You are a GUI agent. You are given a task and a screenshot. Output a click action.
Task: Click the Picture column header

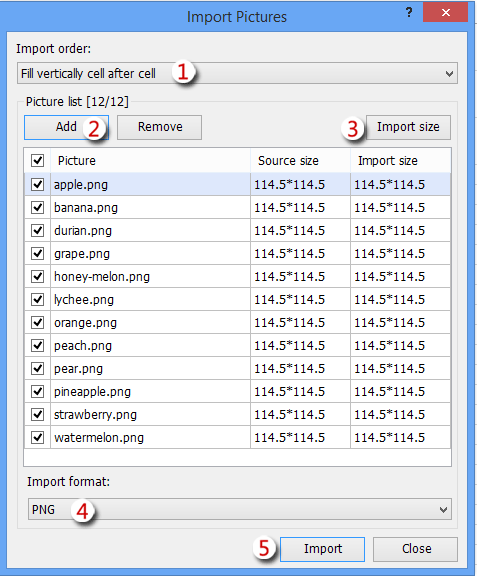click(150, 161)
